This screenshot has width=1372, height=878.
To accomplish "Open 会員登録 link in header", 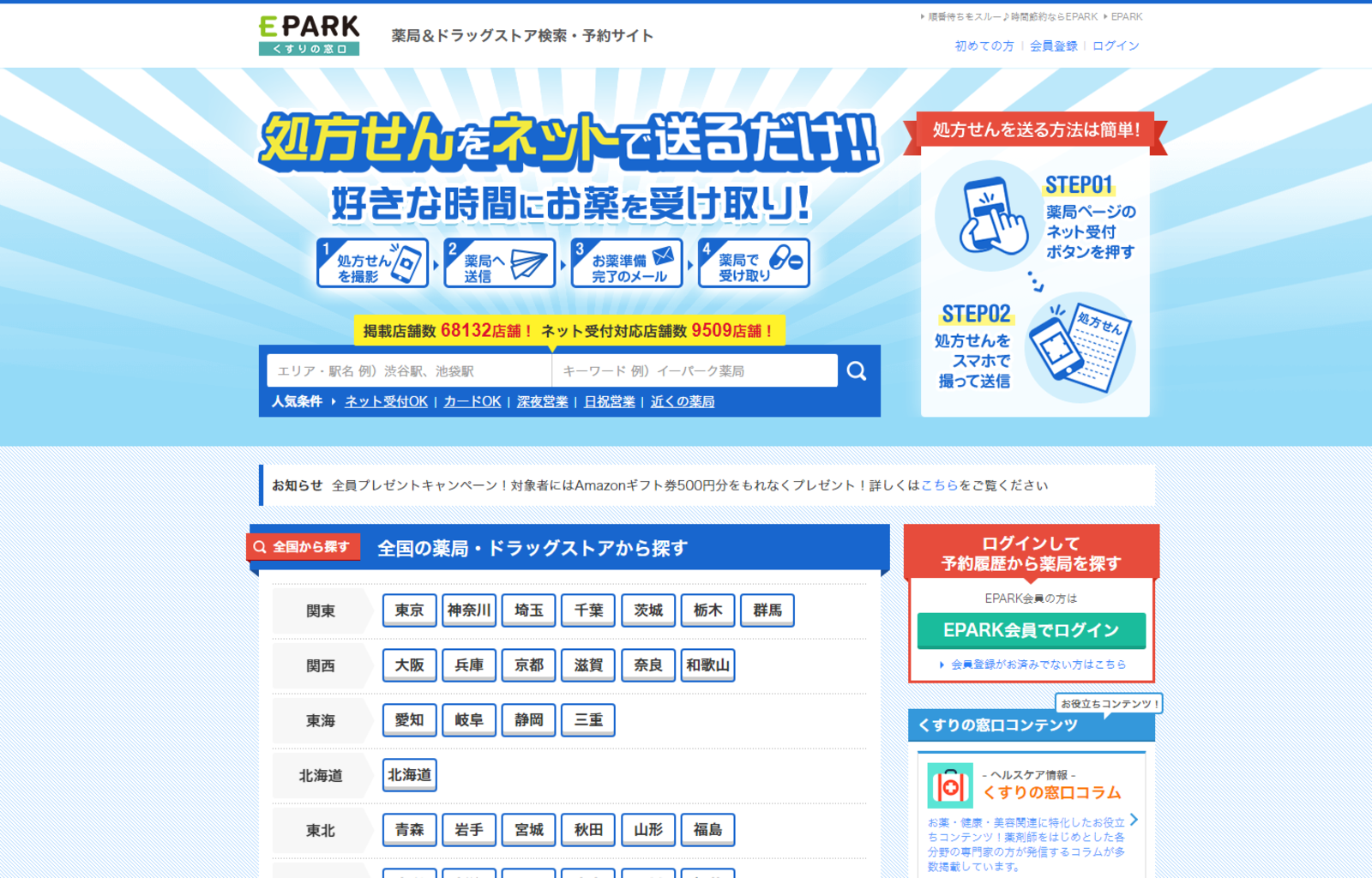I will click(x=1053, y=46).
